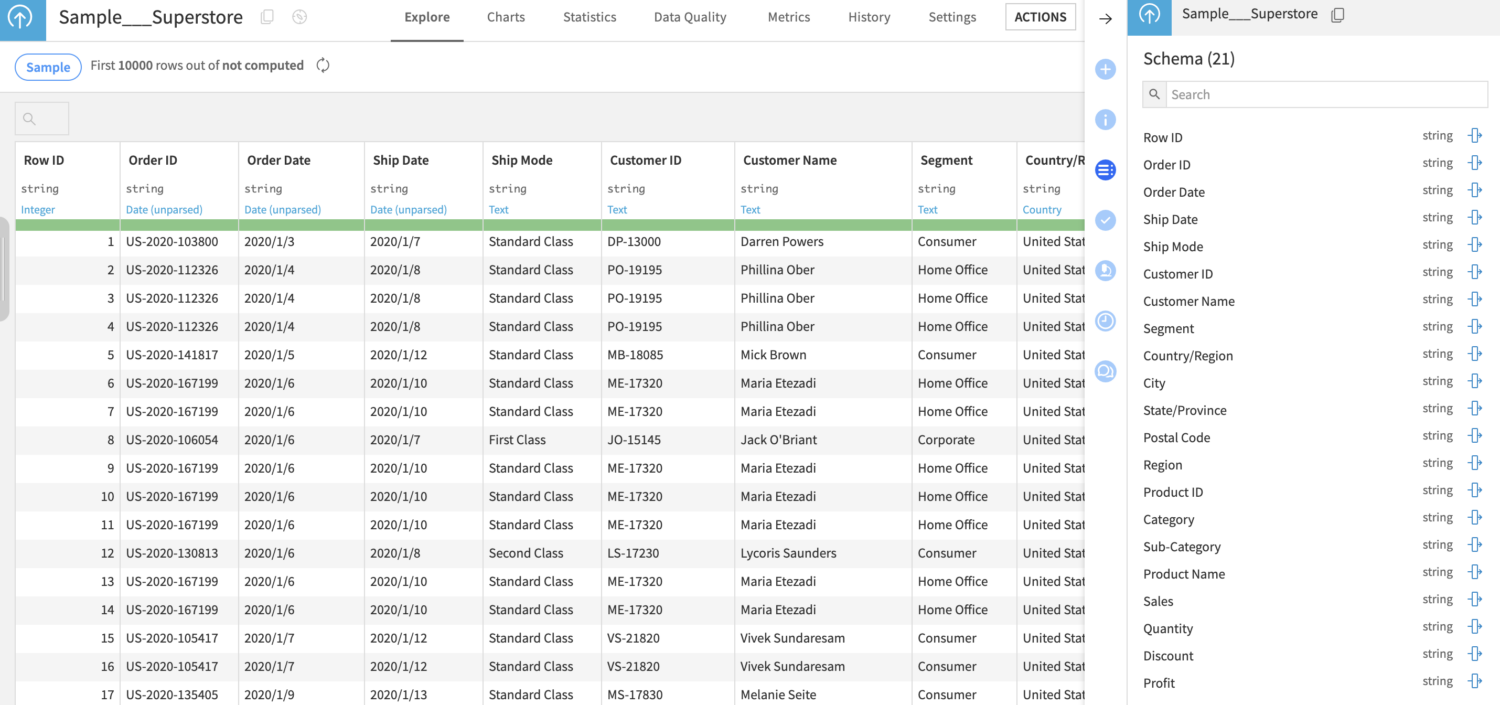1500x705 pixels.
Task: Open the Charts tab
Action: 506,17
